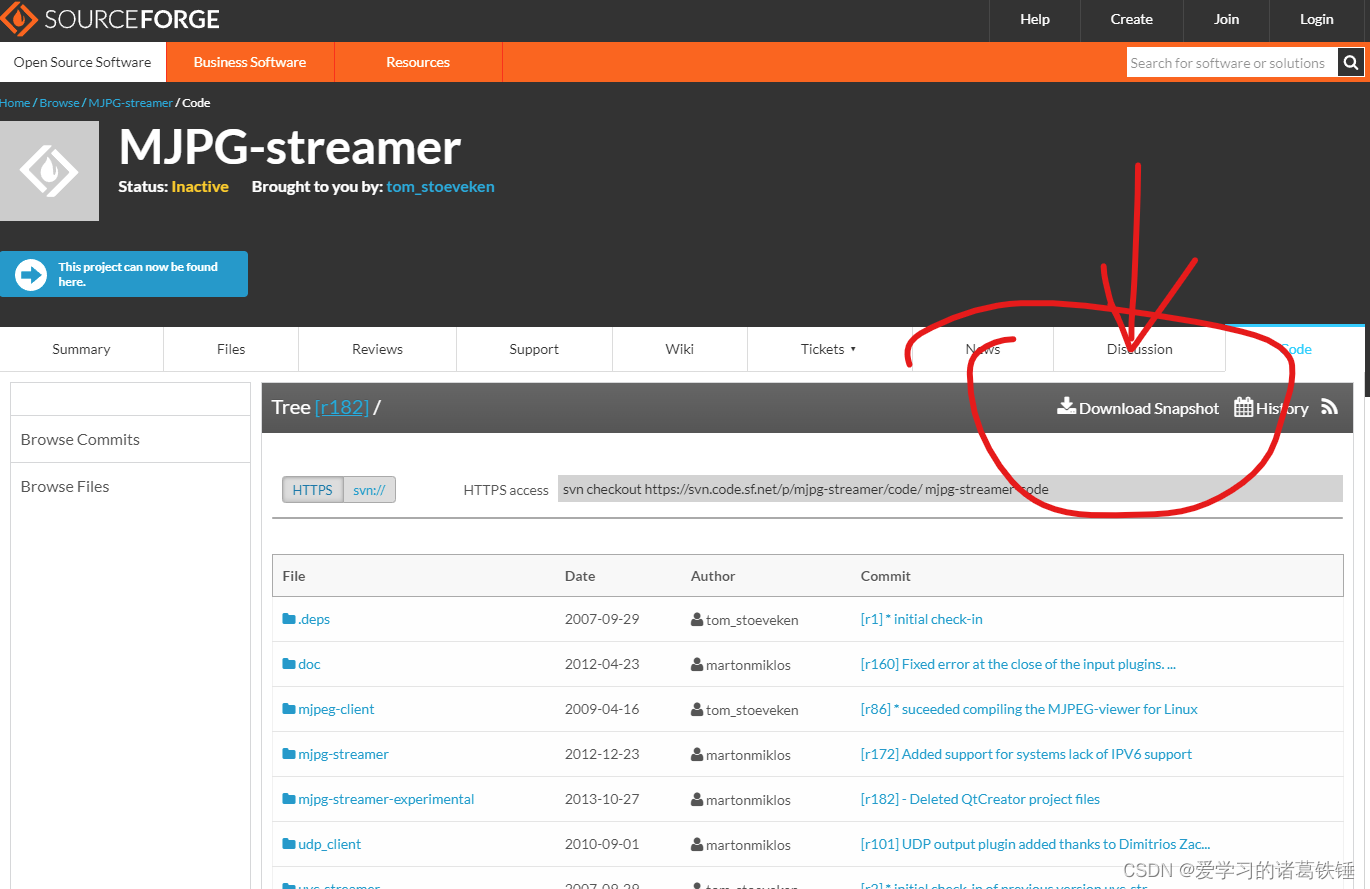
Task: Open the [r101] UDP output plugin commit
Action: [x=1035, y=844]
